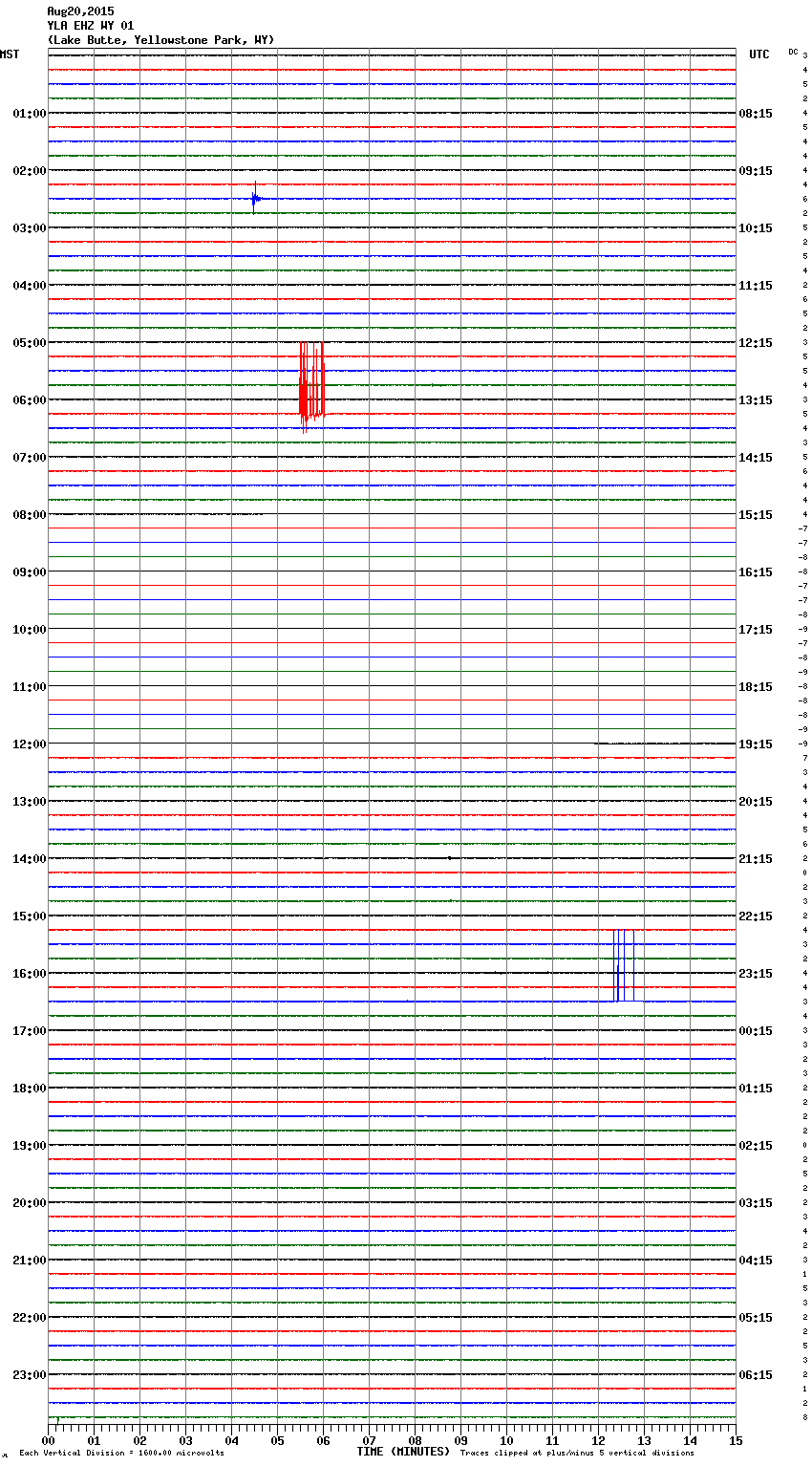Click the 12:15 UTC time label
The height and width of the screenshot is (1466, 812).
tap(756, 343)
